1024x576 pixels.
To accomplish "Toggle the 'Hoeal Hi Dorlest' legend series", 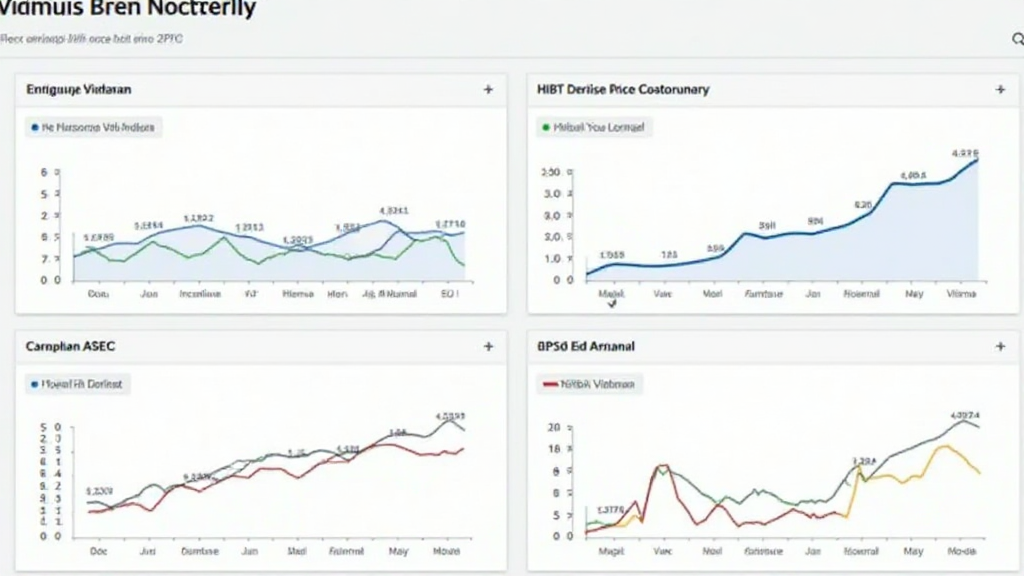I will pos(82,384).
